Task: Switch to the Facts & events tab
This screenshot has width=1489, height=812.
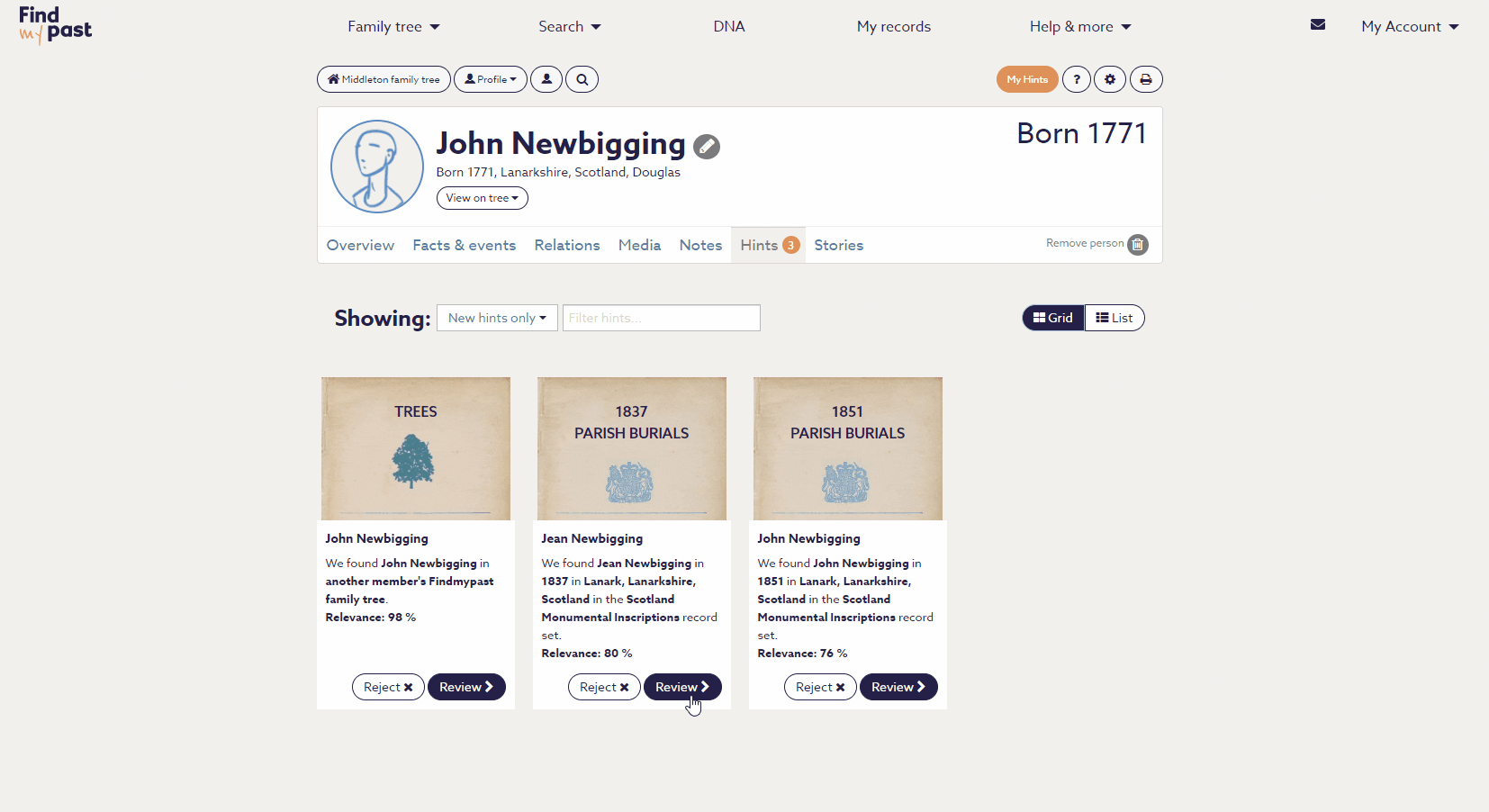Action: pos(465,245)
